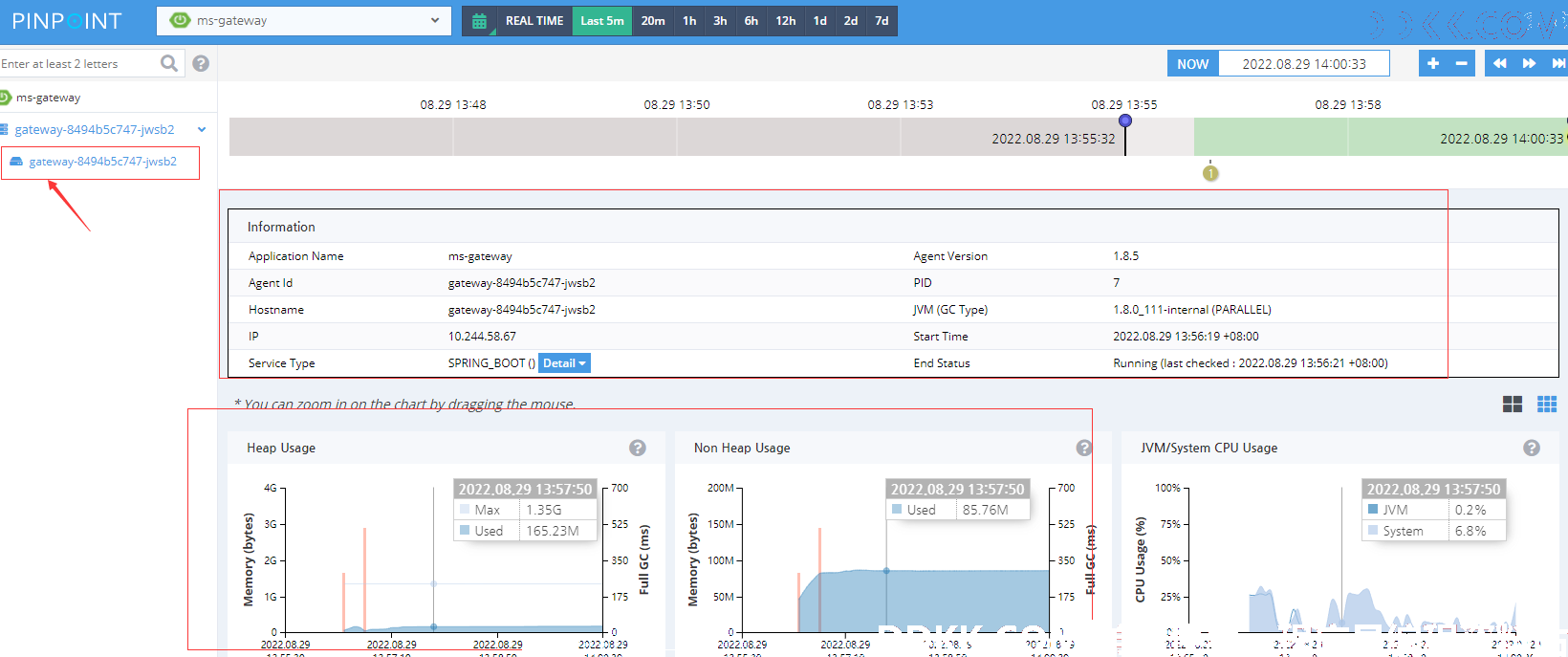Select the 7d time range
The height and width of the screenshot is (657, 1568).
click(x=882, y=21)
